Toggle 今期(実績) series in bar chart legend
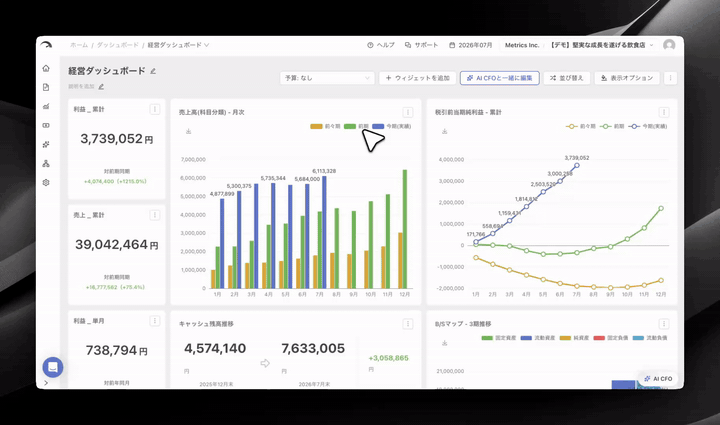 392,126
